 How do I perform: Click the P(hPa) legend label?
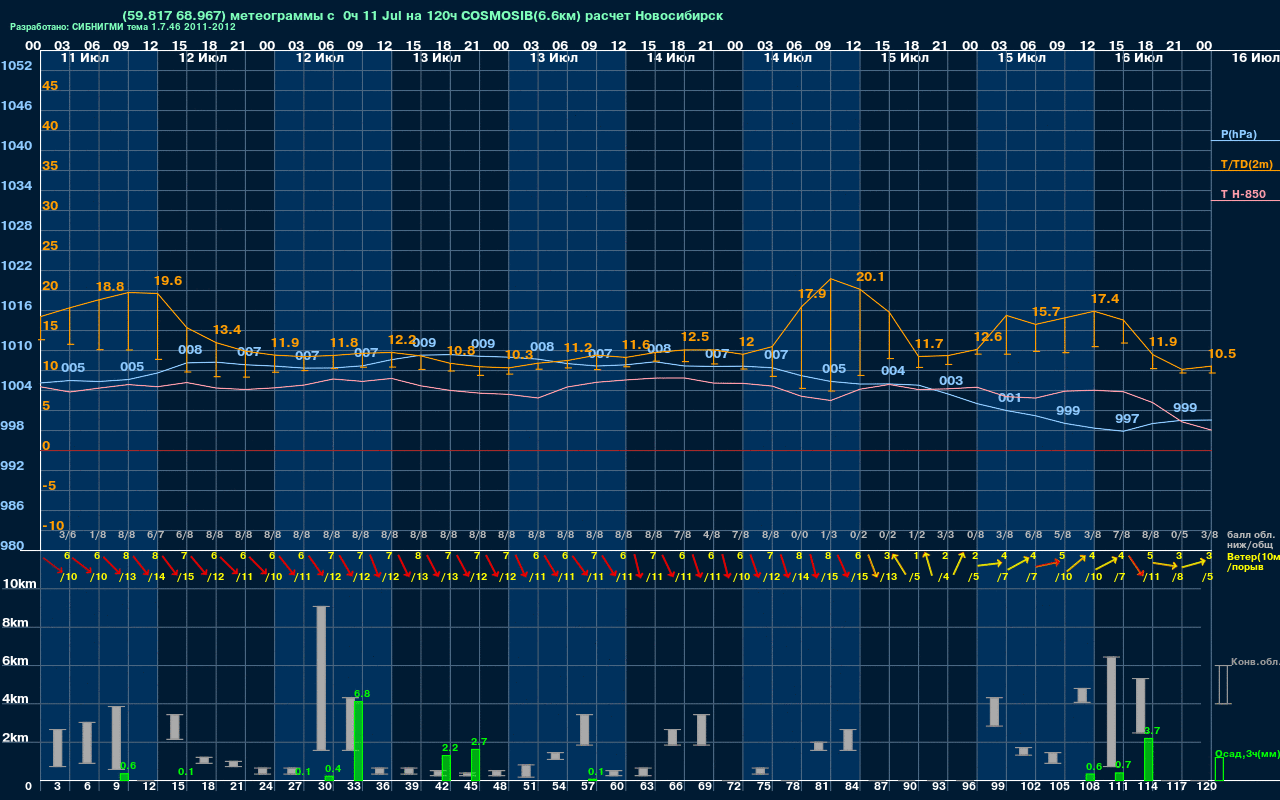(x=1238, y=134)
